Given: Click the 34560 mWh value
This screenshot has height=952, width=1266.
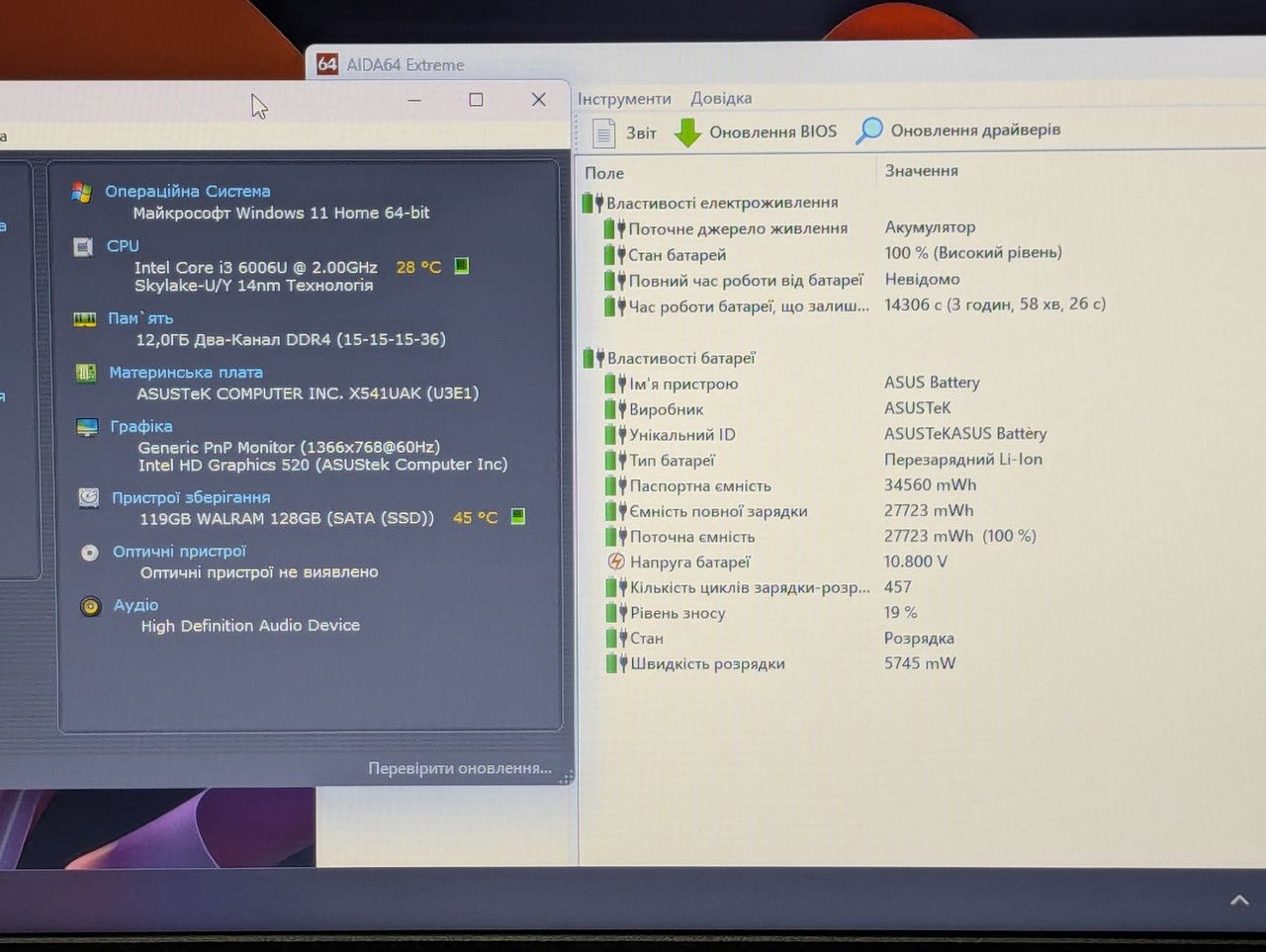Looking at the screenshot, I should (930, 485).
